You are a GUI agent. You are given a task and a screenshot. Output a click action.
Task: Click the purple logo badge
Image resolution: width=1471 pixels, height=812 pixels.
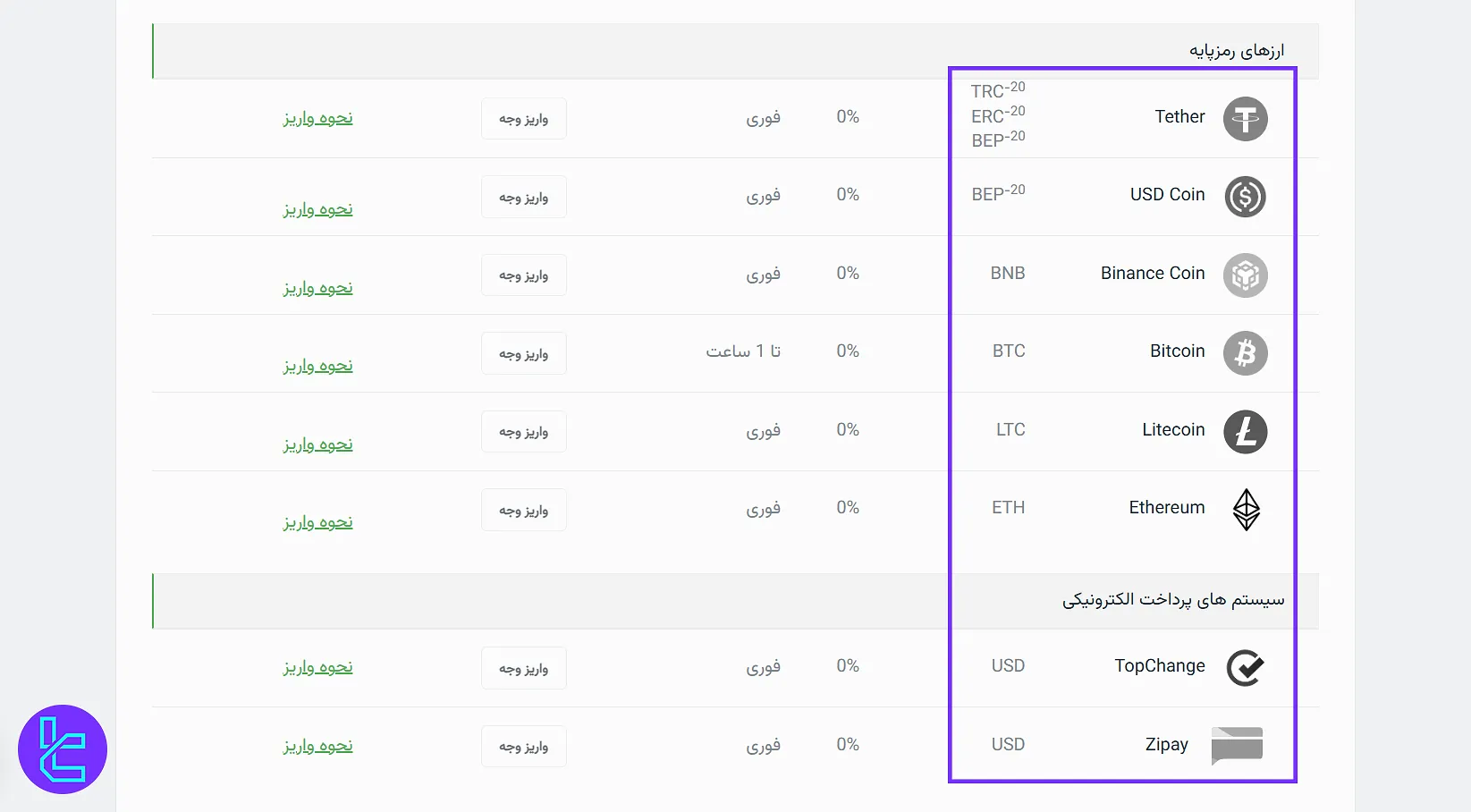[x=63, y=749]
